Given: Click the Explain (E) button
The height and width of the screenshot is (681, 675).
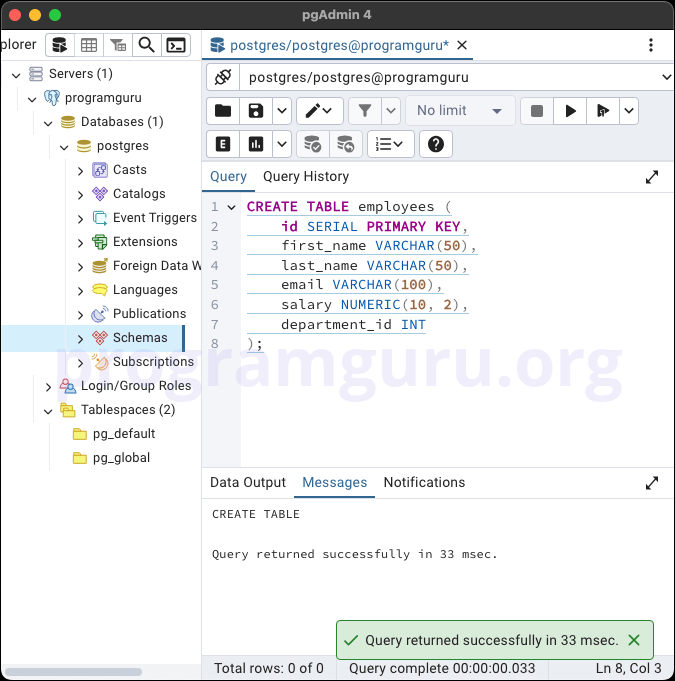Looking at the screenshot, I should 223,144.
